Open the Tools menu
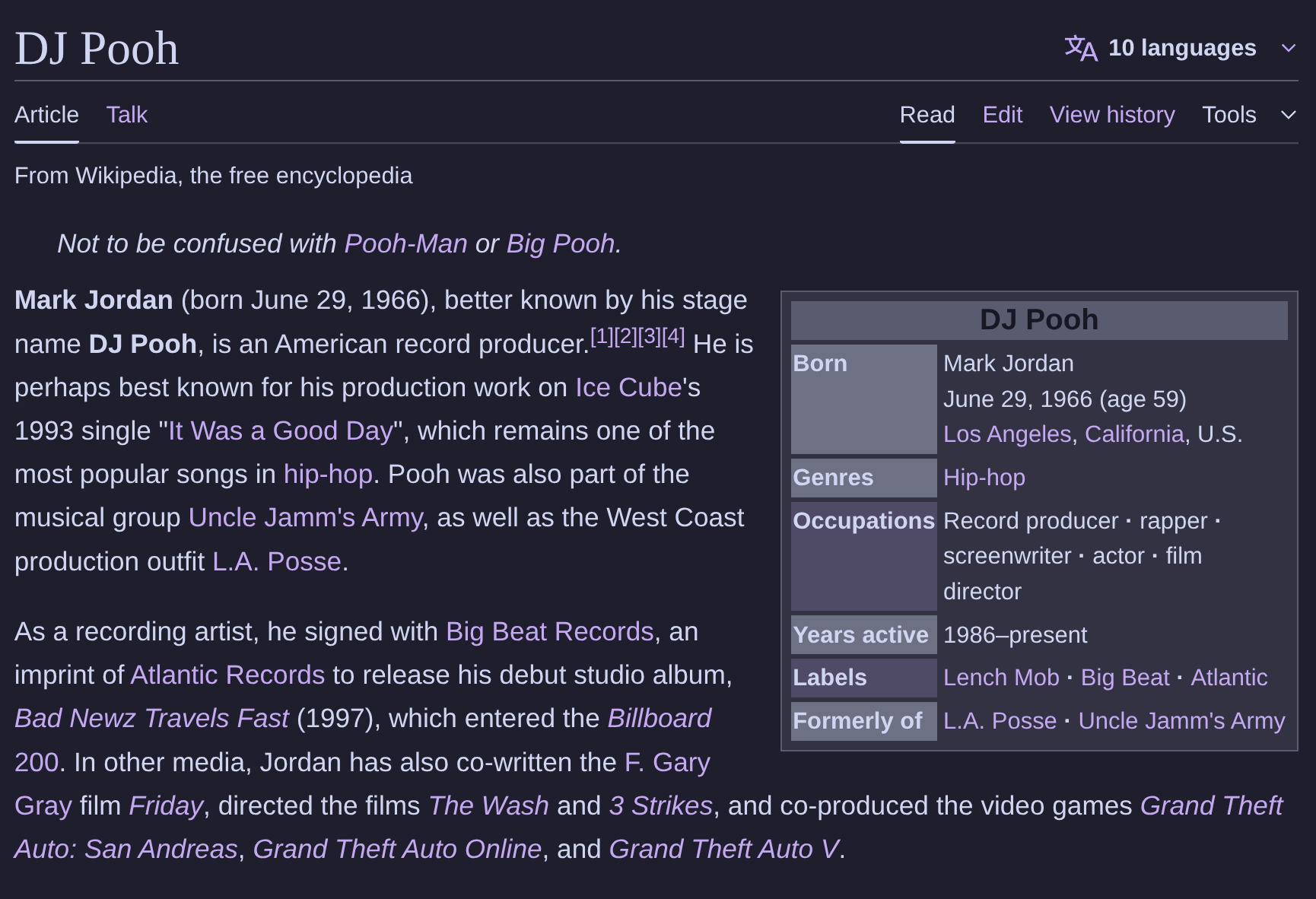This screenshot has height=899, width=1316. [1229, 115]
